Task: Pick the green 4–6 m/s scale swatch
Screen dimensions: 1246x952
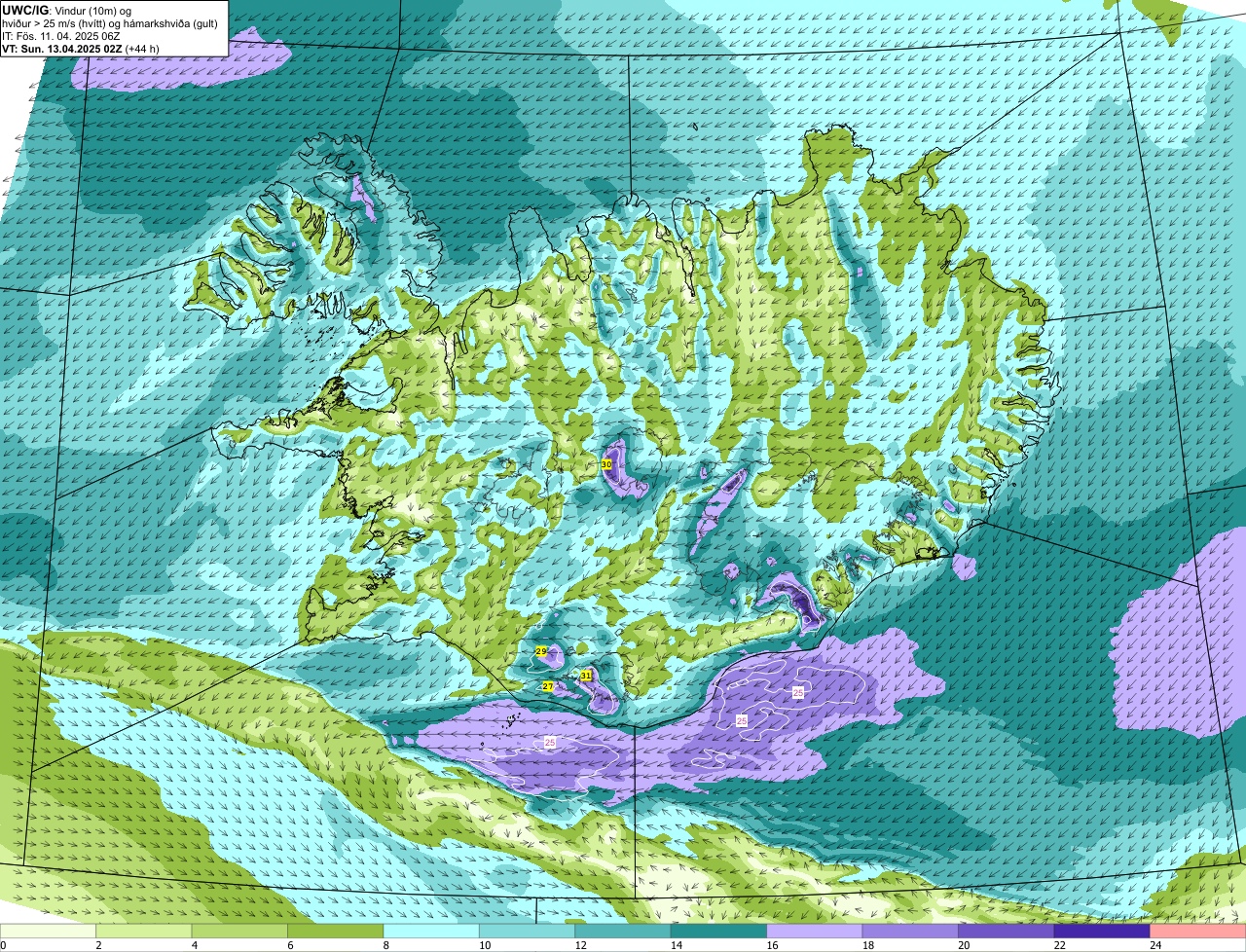Action: (x=239, y=932)
